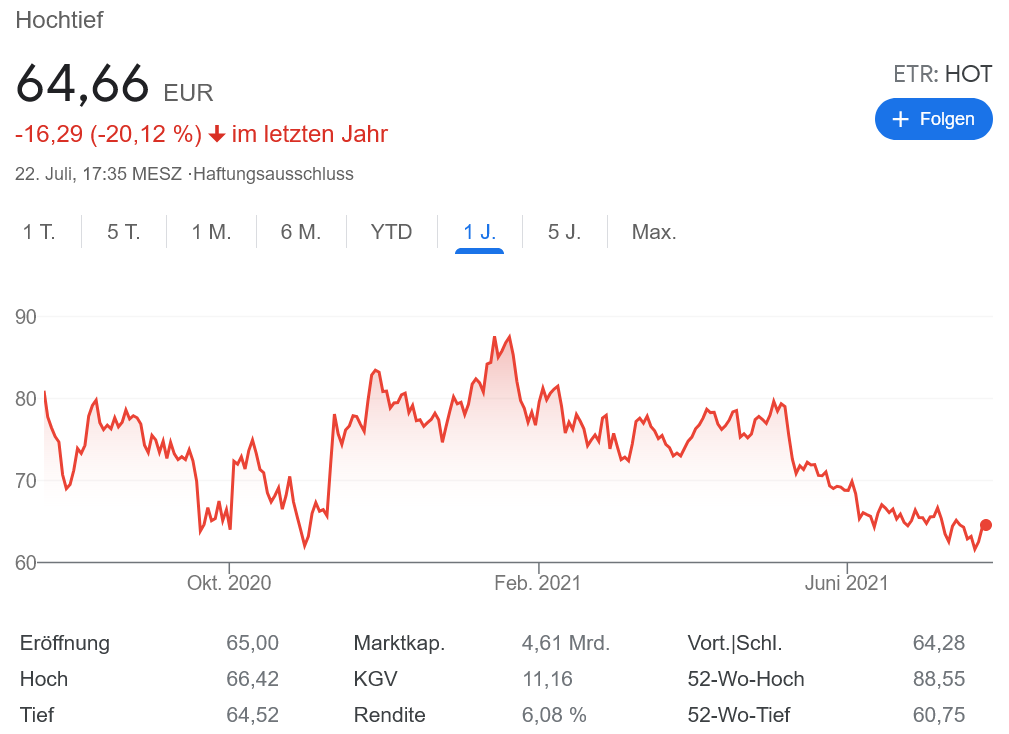Show the 6 M. chart range
Viewport: 1009px width, 734px height.
click(301, 232)
